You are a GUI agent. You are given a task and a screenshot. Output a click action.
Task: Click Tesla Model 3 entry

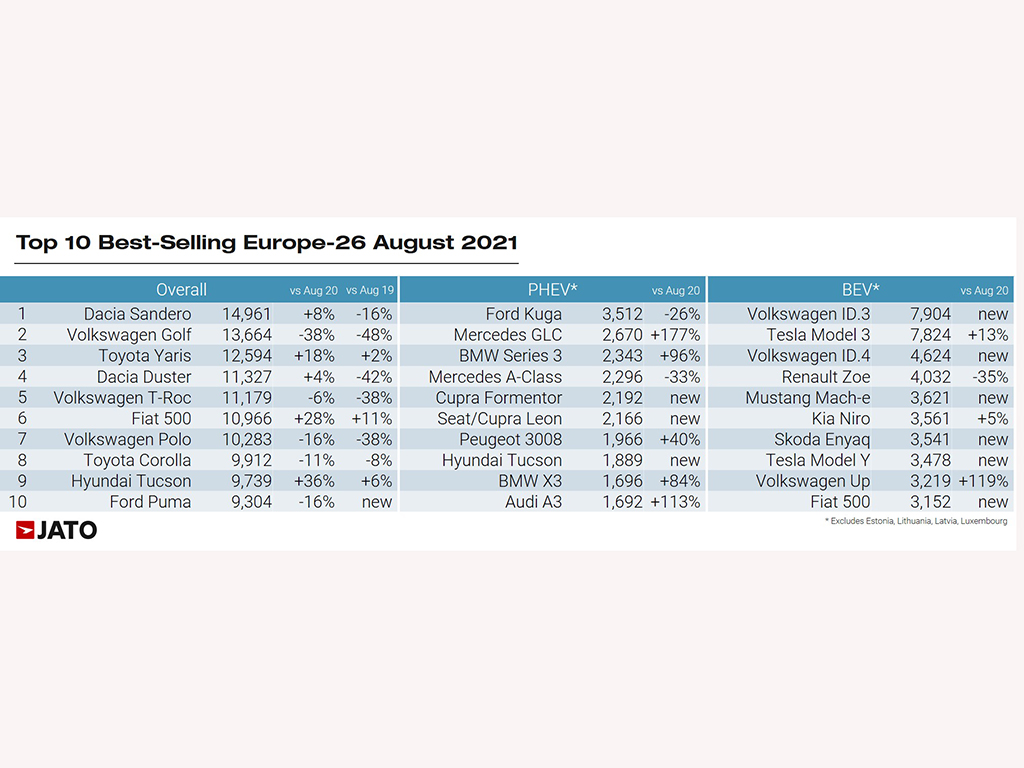[818, 335]
